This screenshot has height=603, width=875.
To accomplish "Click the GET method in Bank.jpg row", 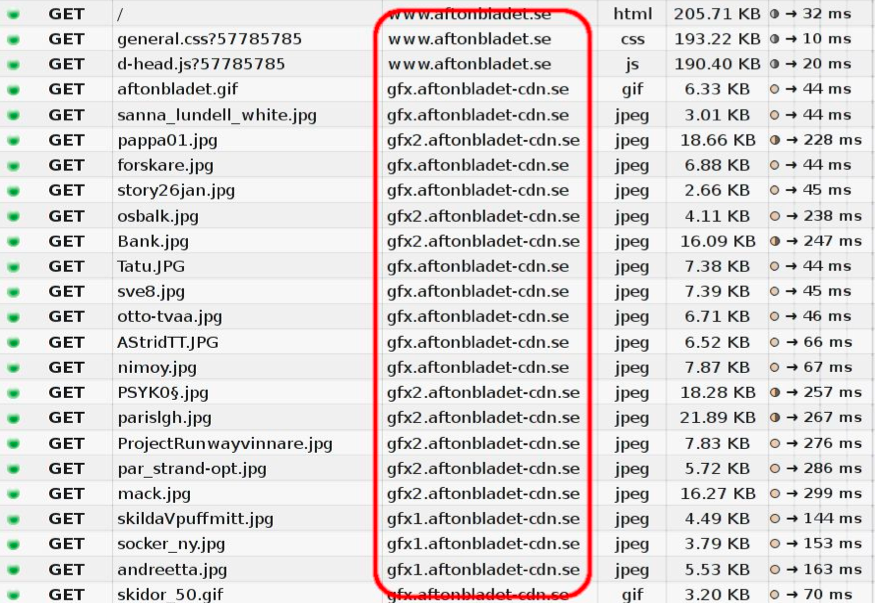I will click(66, 242).
